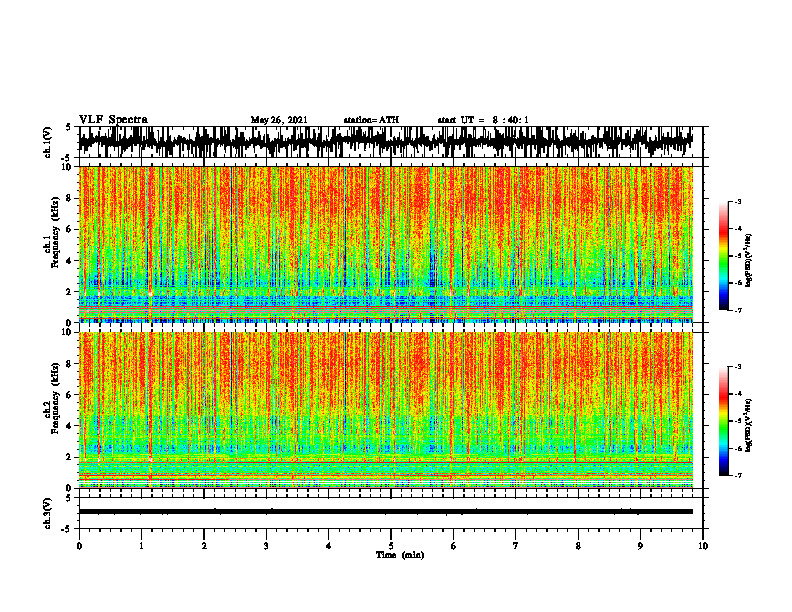
Task: Click the "-6" label on ch.2 color bar
Action: coord(737,448)
